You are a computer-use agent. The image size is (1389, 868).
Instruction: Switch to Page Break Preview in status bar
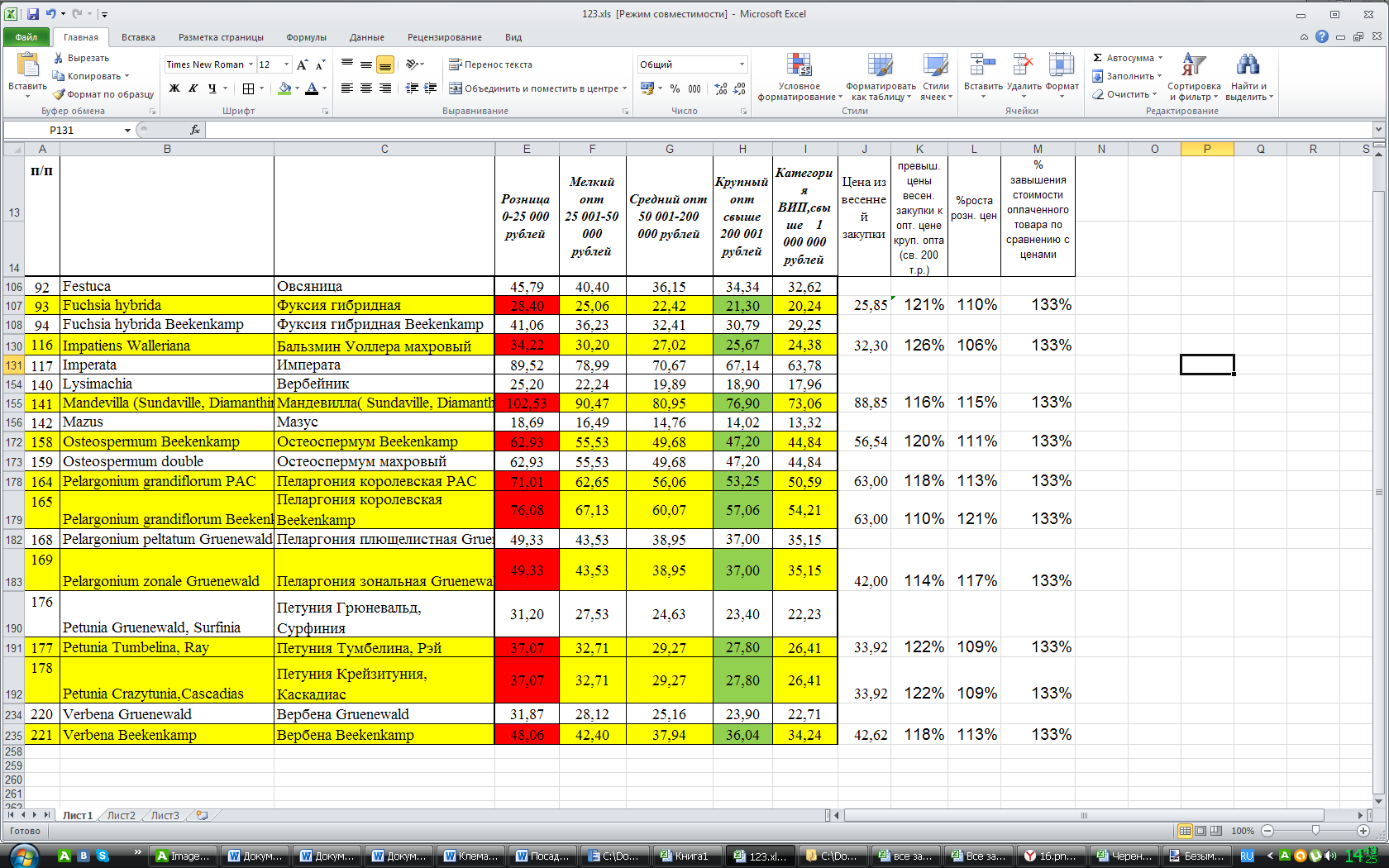(1216, 831)
